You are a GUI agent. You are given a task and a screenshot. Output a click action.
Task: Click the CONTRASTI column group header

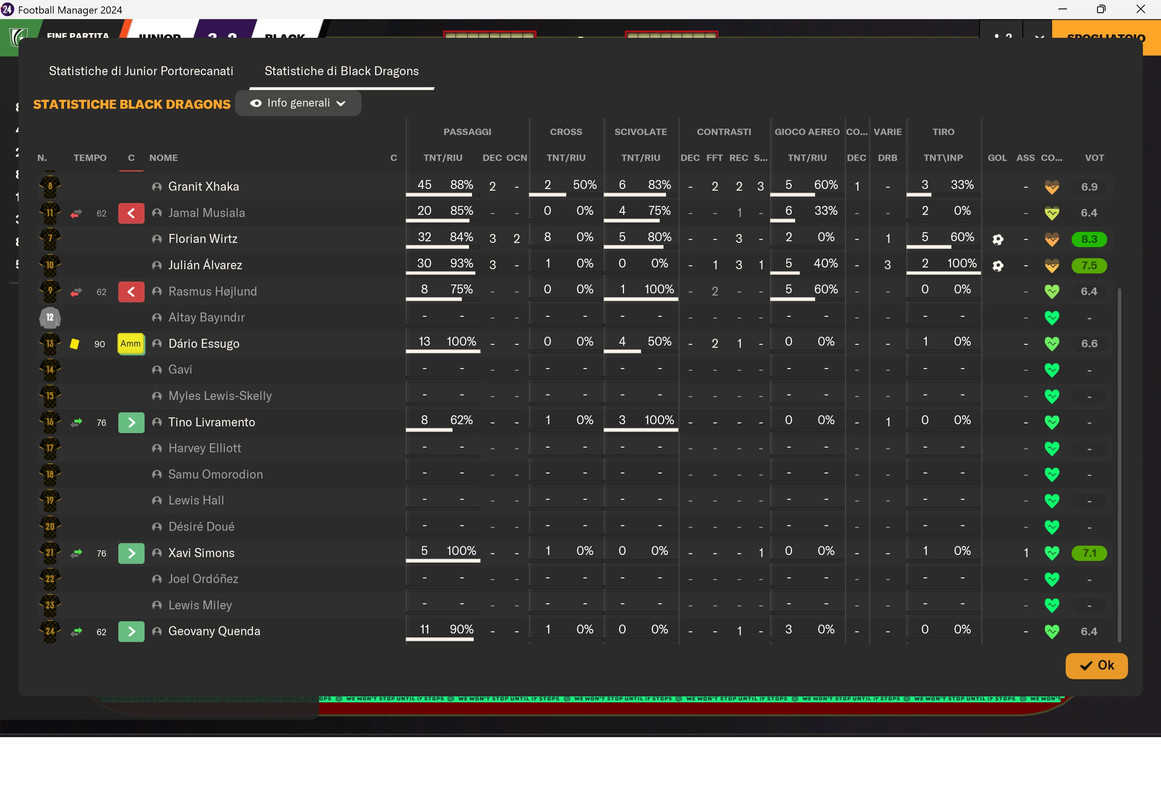(x=723, y=132)
